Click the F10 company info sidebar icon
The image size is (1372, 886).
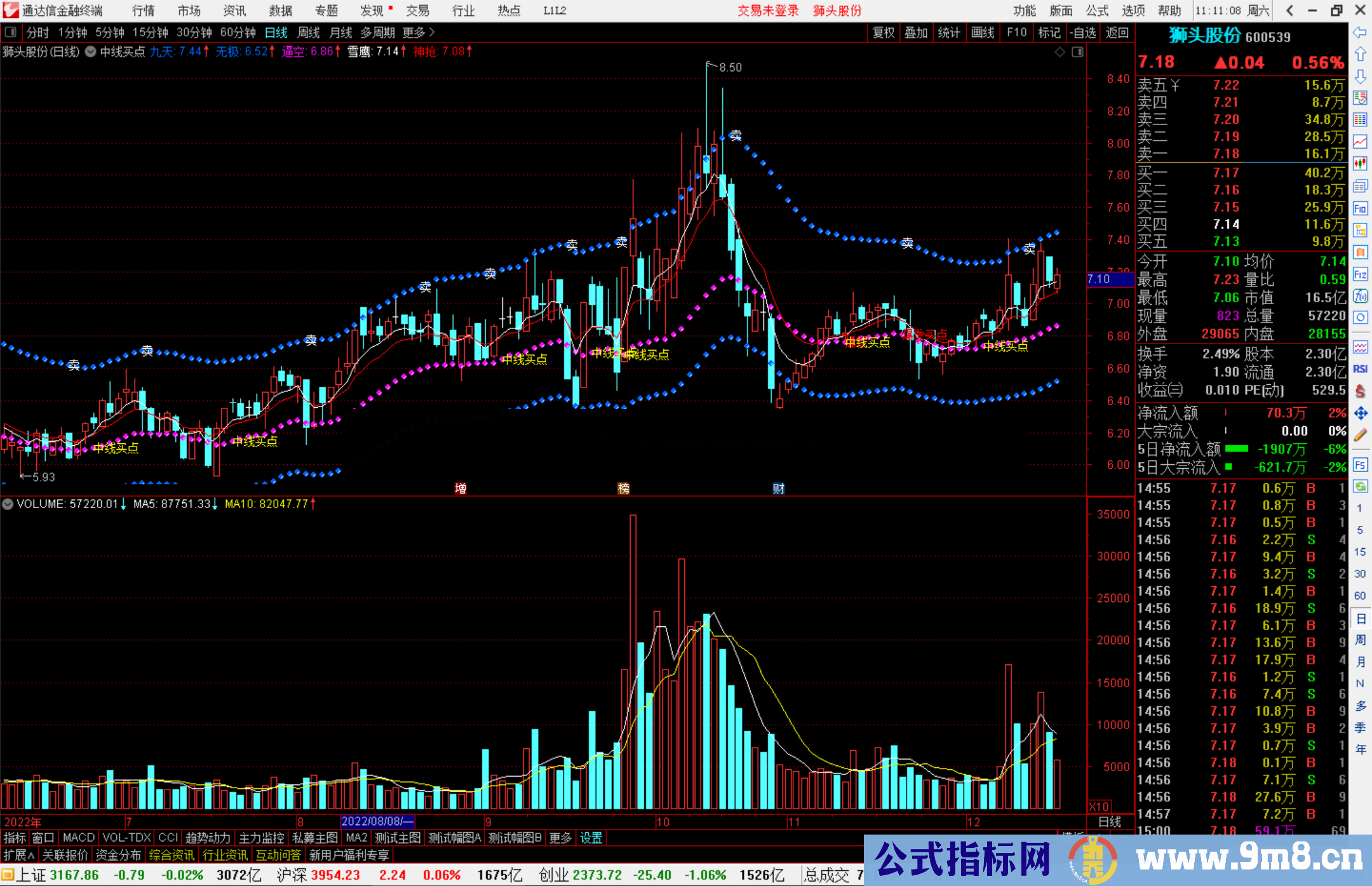[1360, 208]
